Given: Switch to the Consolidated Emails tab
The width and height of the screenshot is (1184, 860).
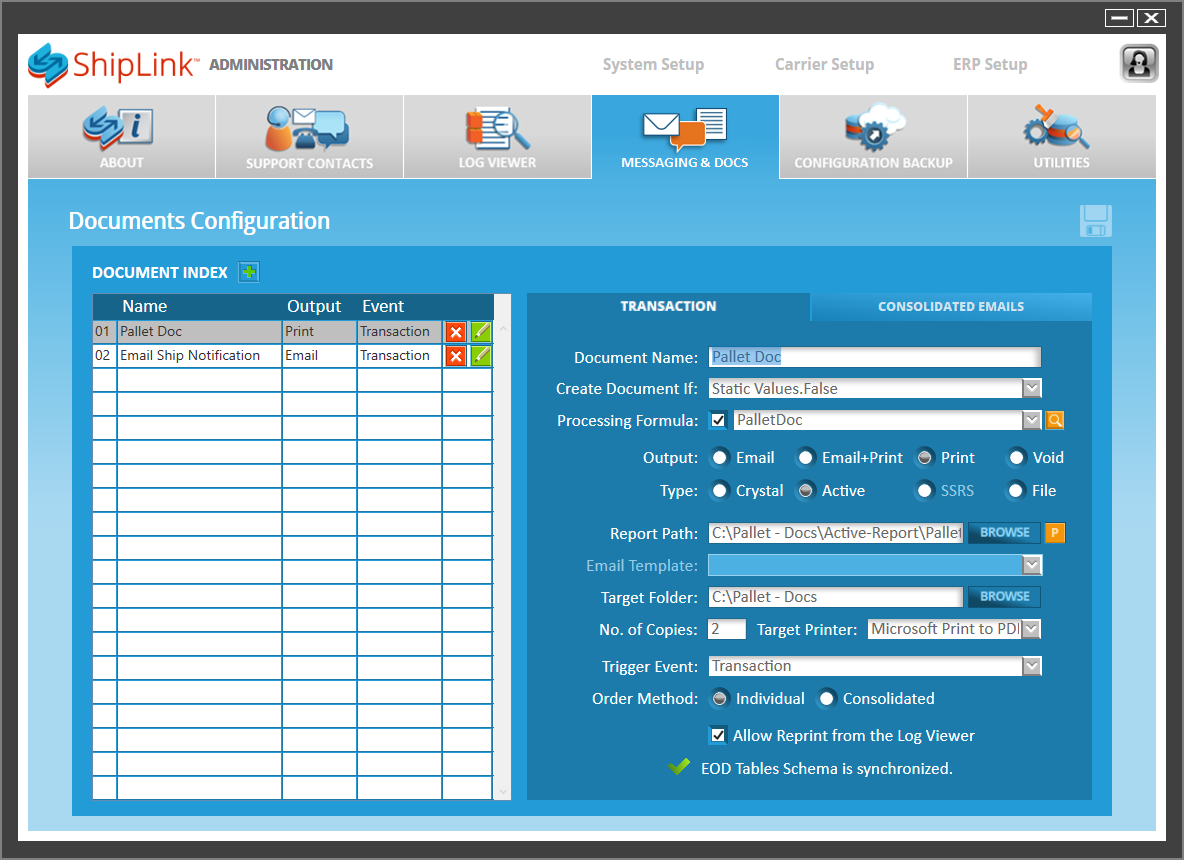Looking at the screenshot, I should tap(951, 307).
